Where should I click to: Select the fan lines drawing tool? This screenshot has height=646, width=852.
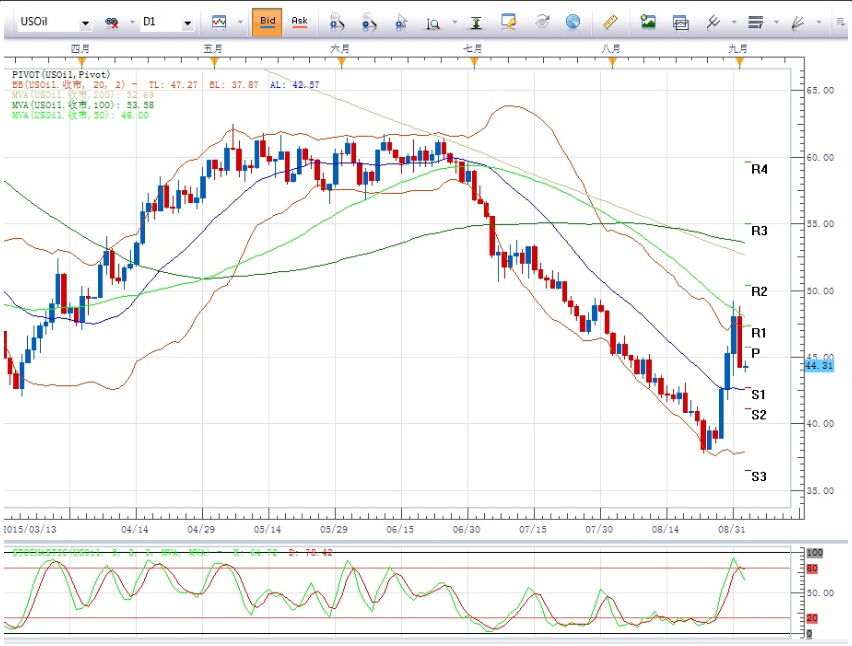798,22
